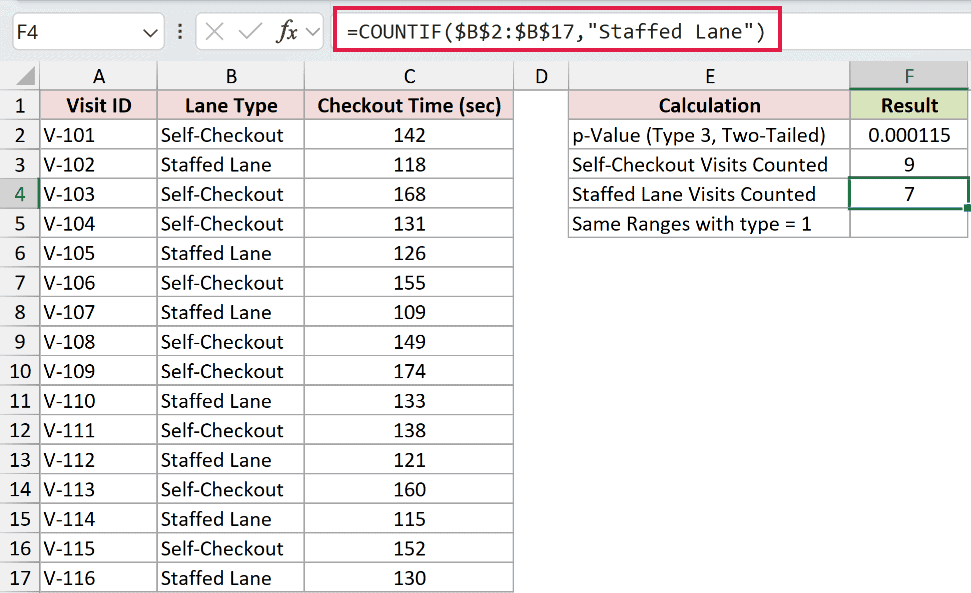Click the COUNTIF formula in formula bar
The image size is (971, 593).
click(556, 31)
